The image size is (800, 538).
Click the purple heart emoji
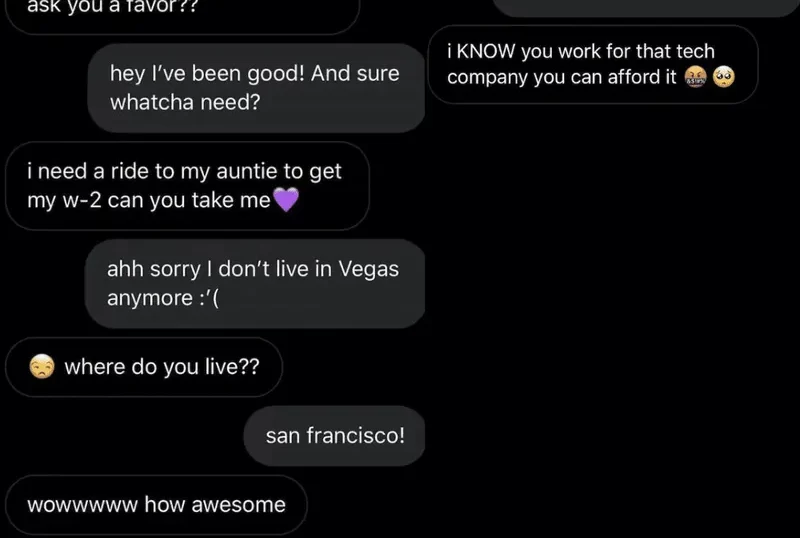pos(286,201)
